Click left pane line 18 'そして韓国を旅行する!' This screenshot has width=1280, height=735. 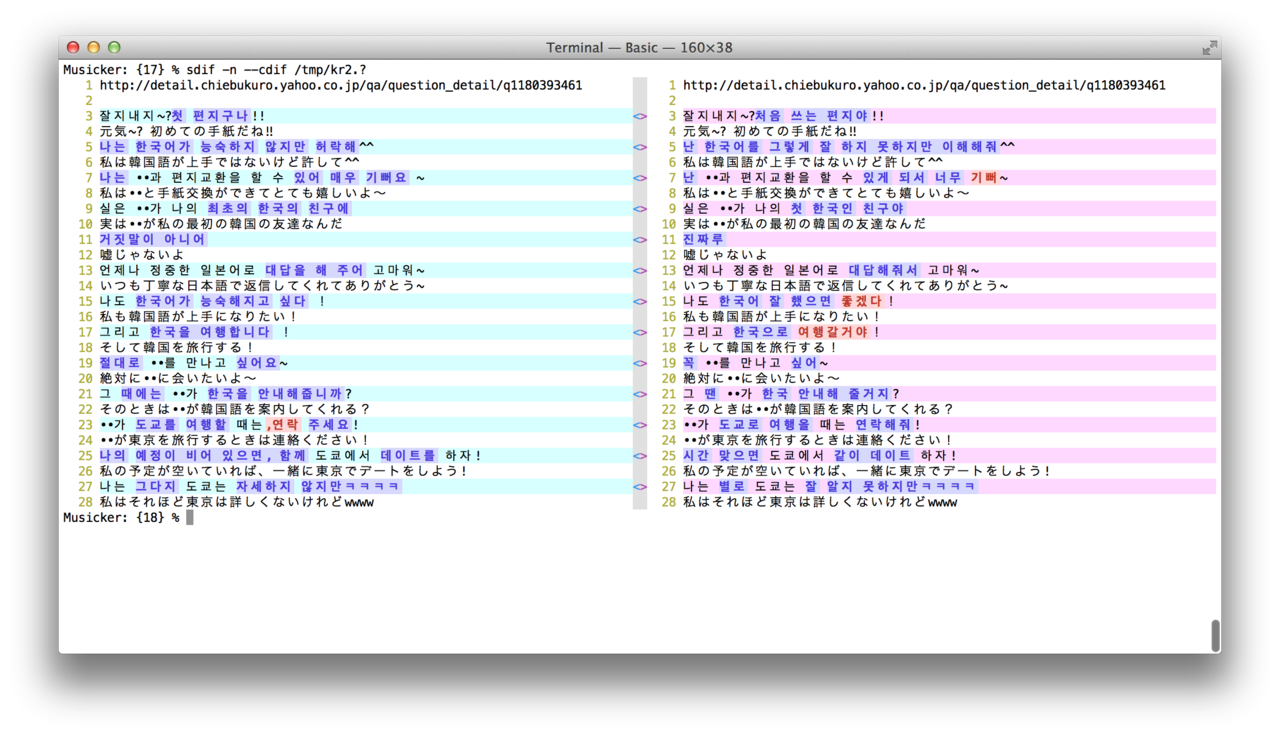[176, 348]
